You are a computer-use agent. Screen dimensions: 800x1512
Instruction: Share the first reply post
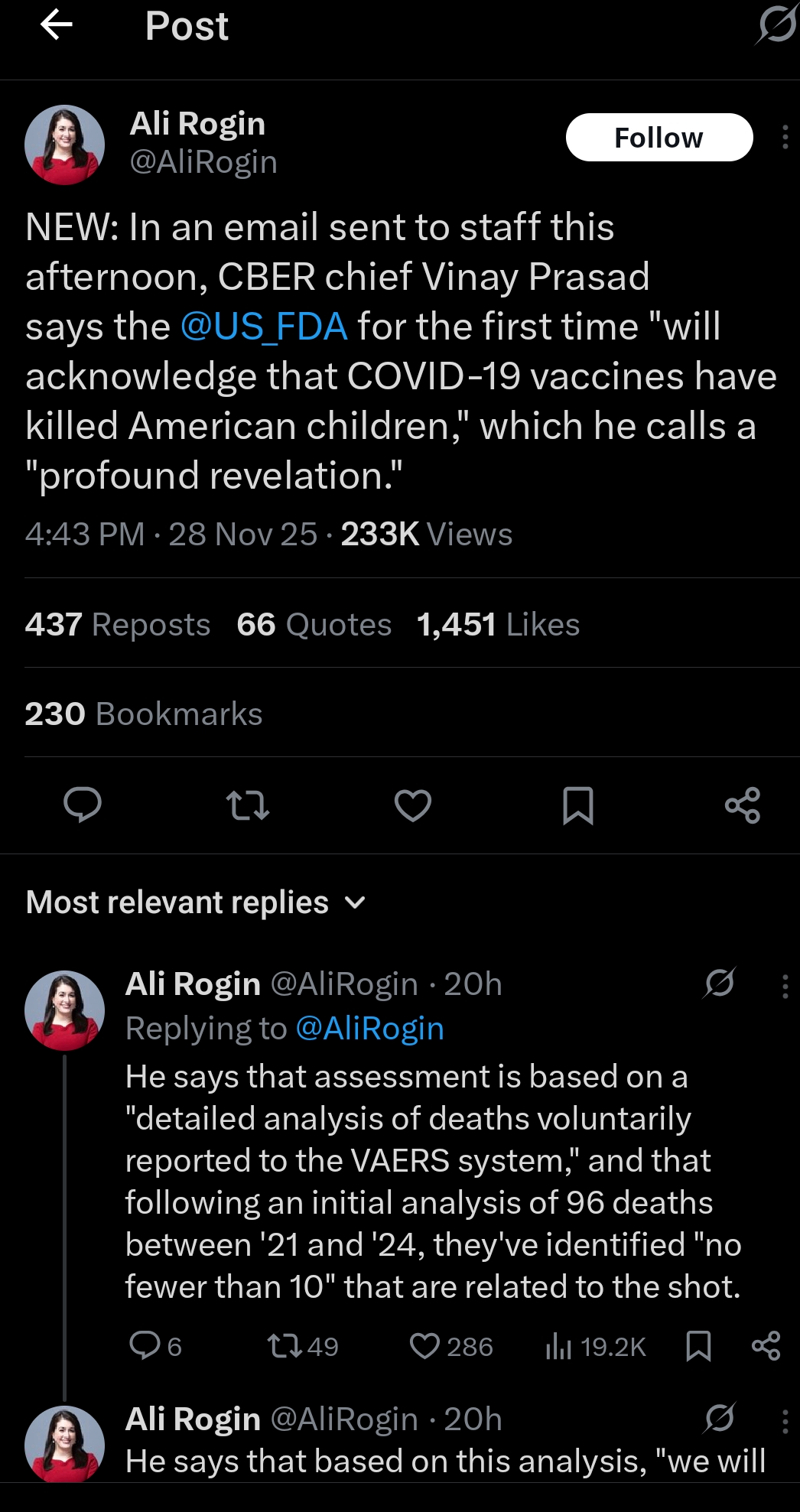click(x=766, y=1345)
